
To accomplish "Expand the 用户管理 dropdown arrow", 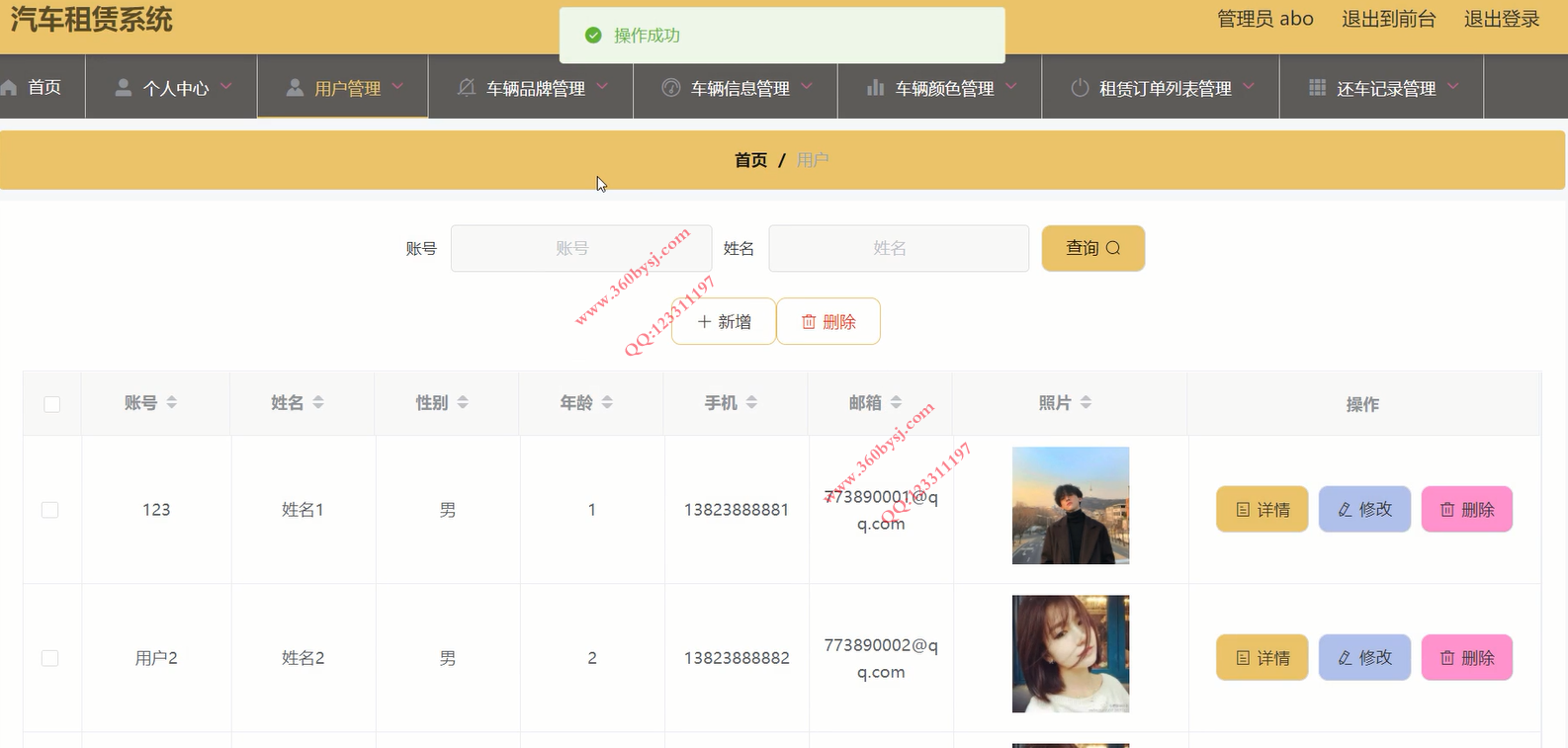I will click(397, 87).
